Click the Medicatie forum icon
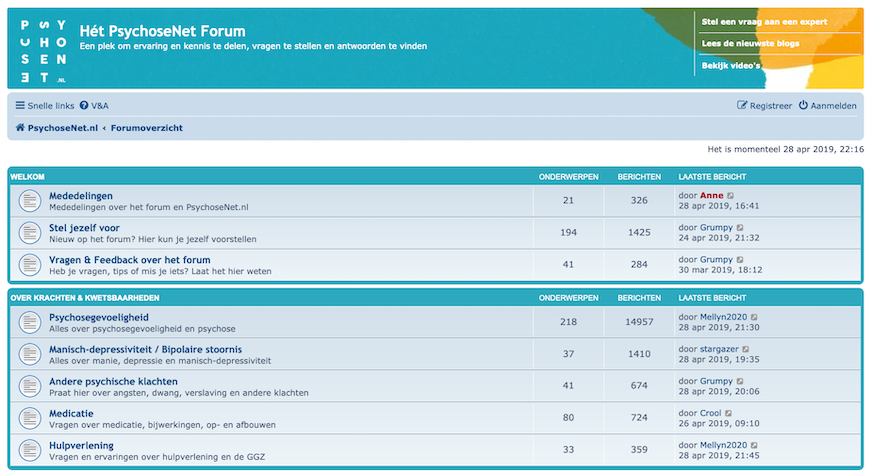 [30, 419]
